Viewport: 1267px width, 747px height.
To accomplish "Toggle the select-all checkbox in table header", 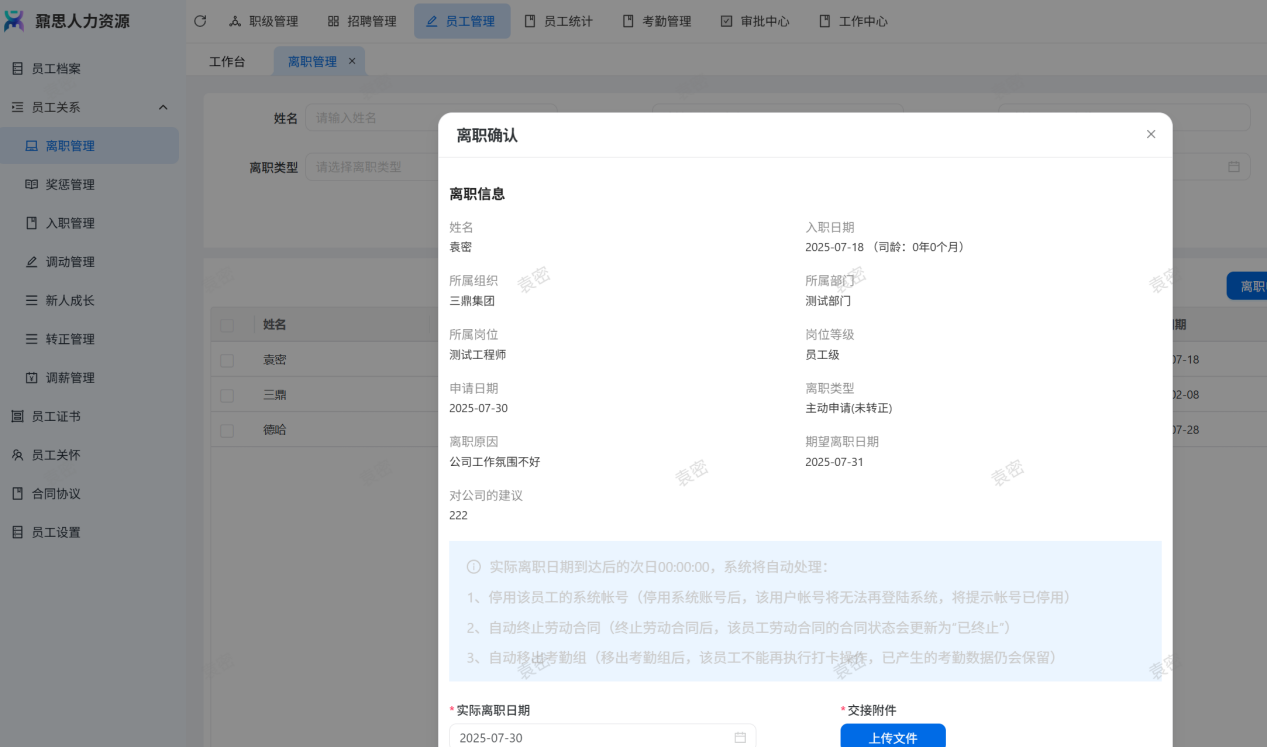I will (x=227, y=325).
